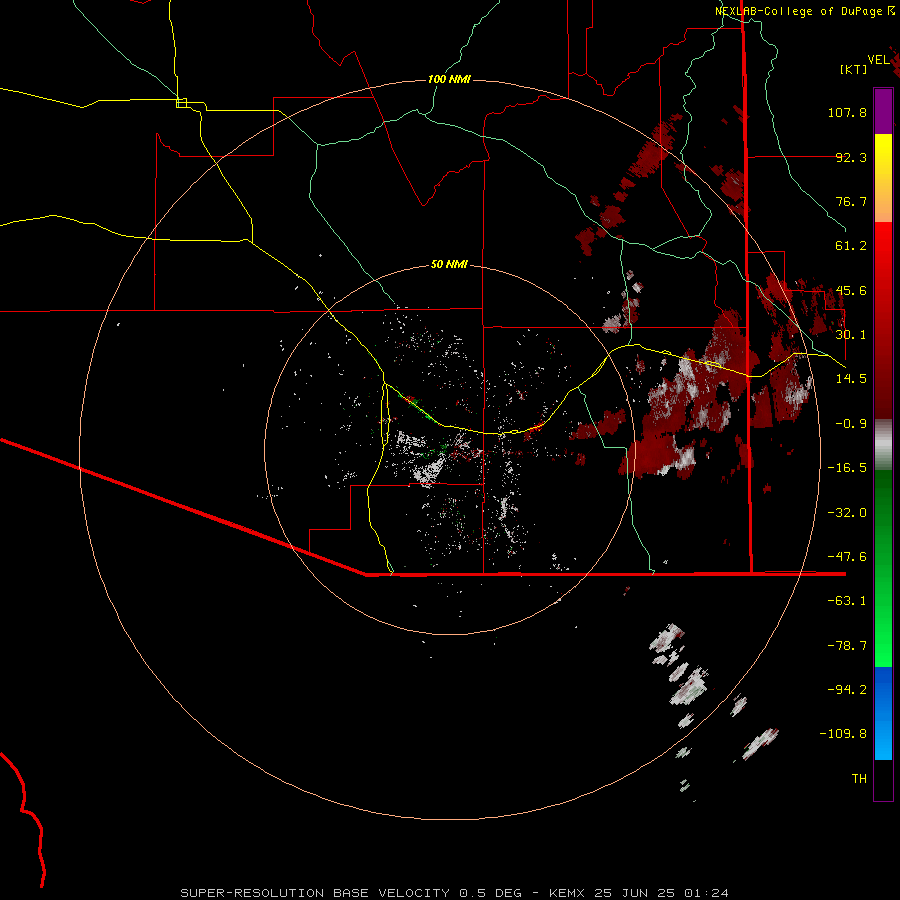This screenshot has height=900, width=900.
Task: Click the 100 NMI range ring label
Action: (x=449, y=79)
